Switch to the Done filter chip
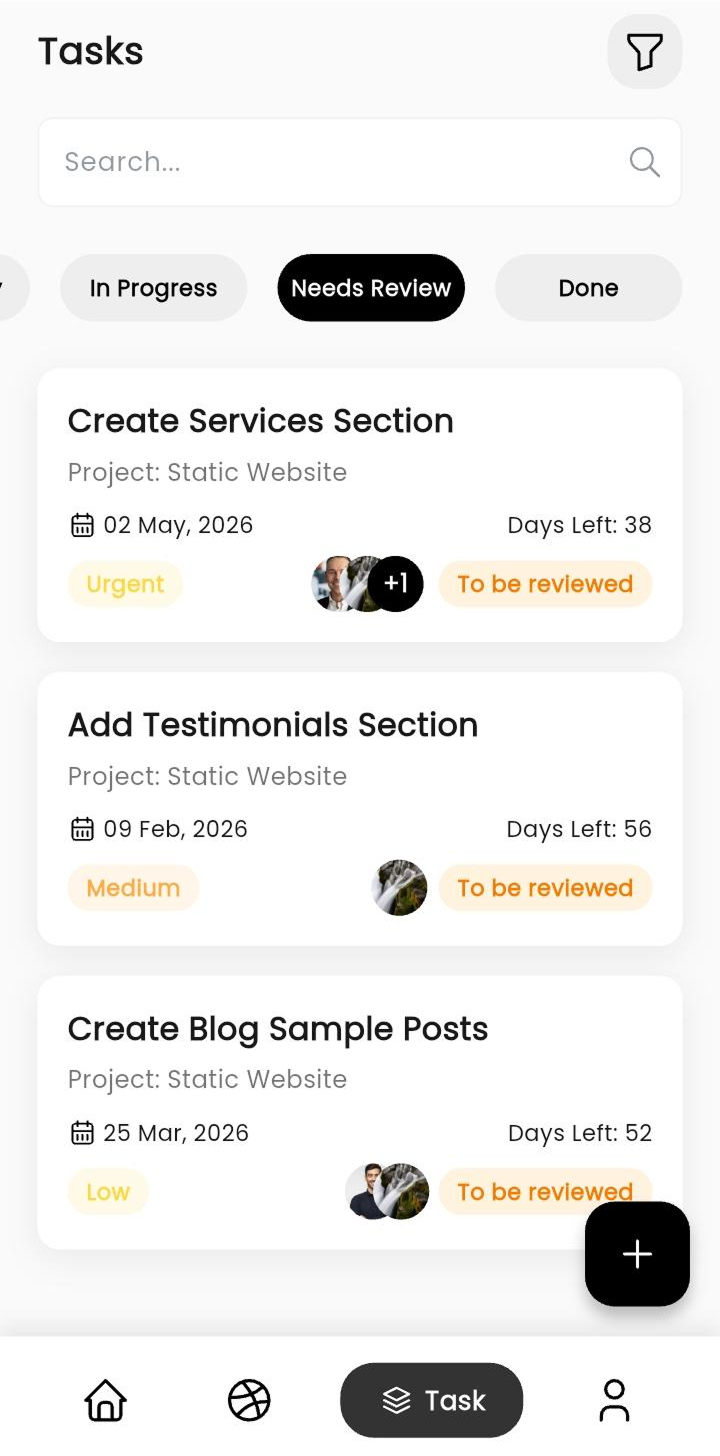This screenshot has width=720, height=1456. tap(588, 288)
